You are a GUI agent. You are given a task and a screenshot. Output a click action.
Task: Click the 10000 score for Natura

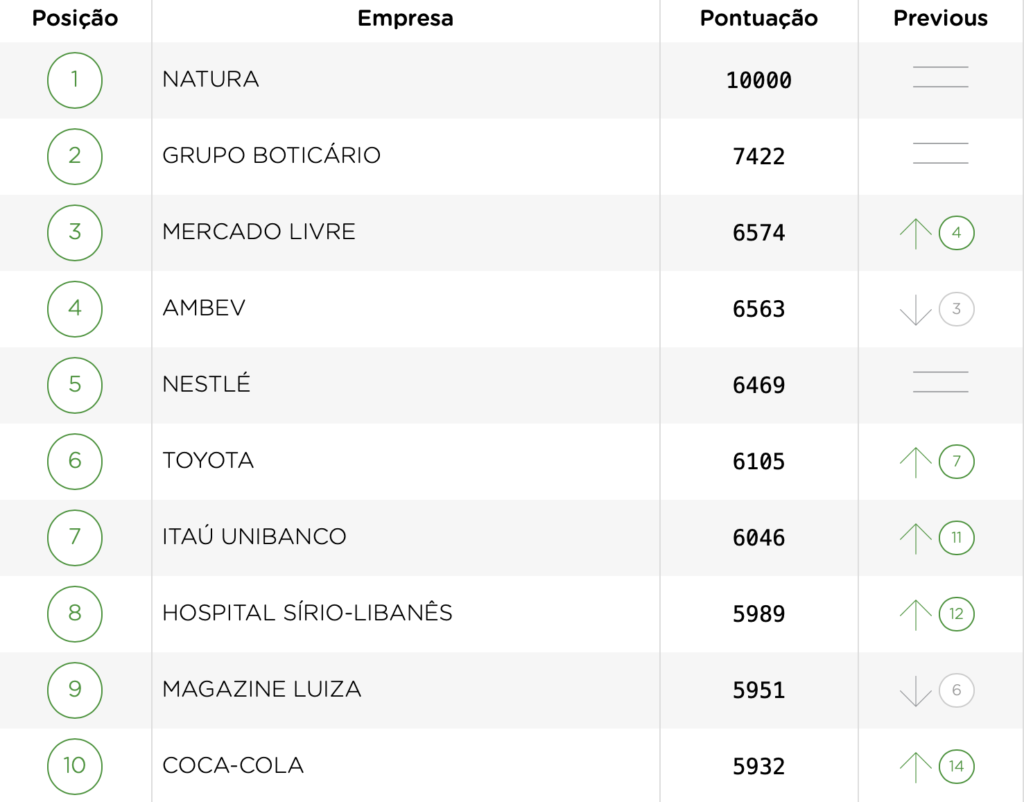[758, 81]
